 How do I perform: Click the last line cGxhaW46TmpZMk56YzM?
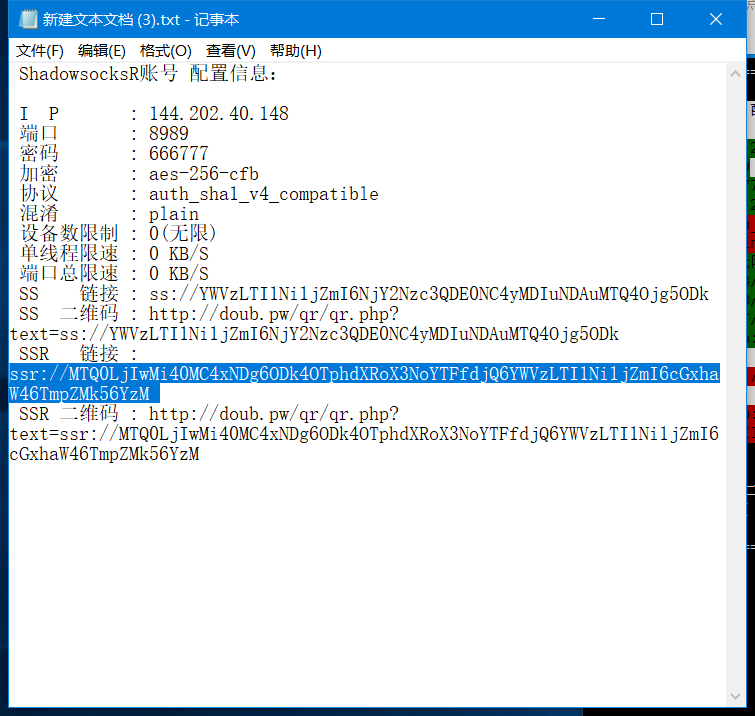click(x=104, y=454)
